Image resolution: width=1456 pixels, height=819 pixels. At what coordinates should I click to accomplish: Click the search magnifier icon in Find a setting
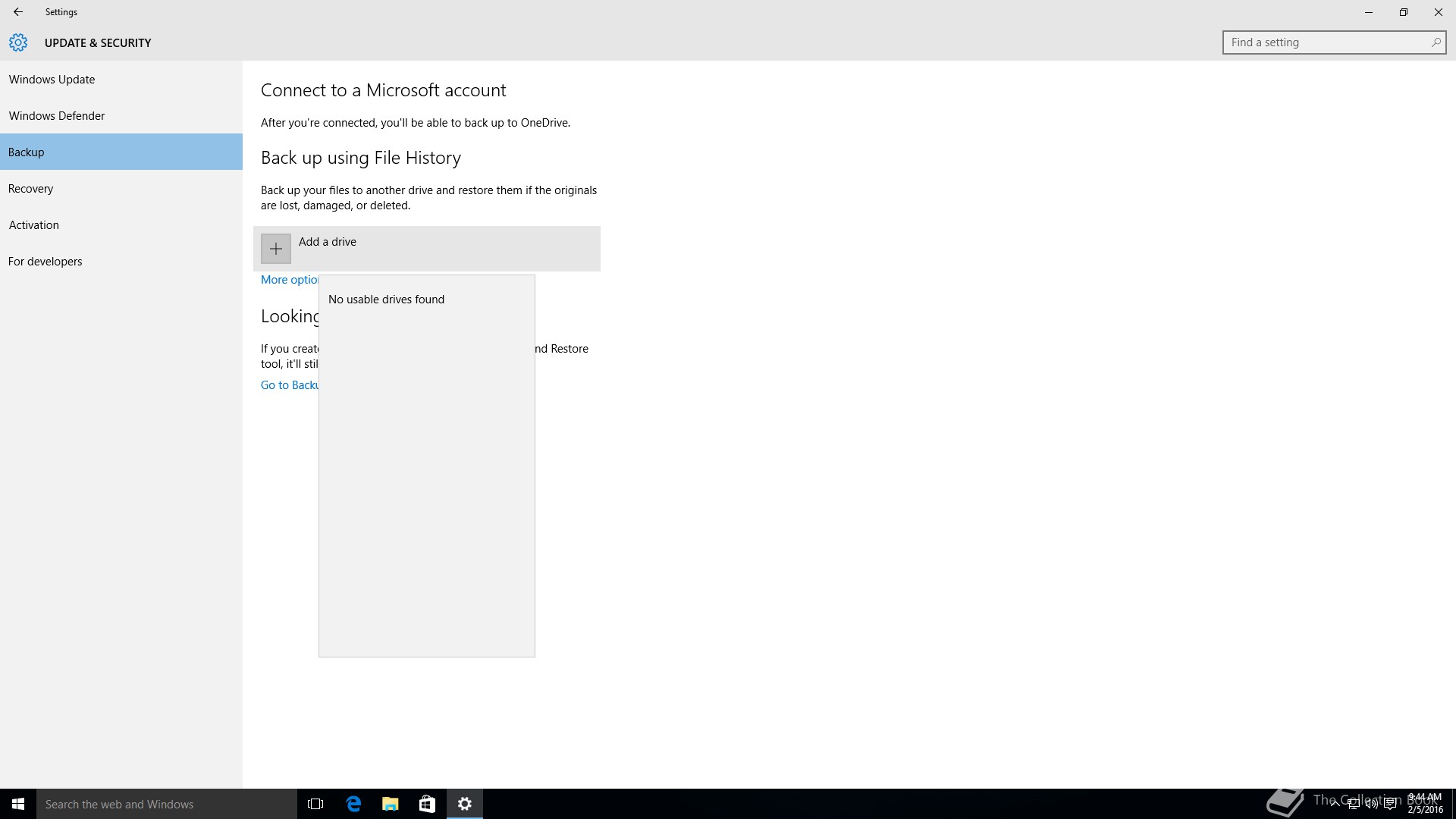1436,42
